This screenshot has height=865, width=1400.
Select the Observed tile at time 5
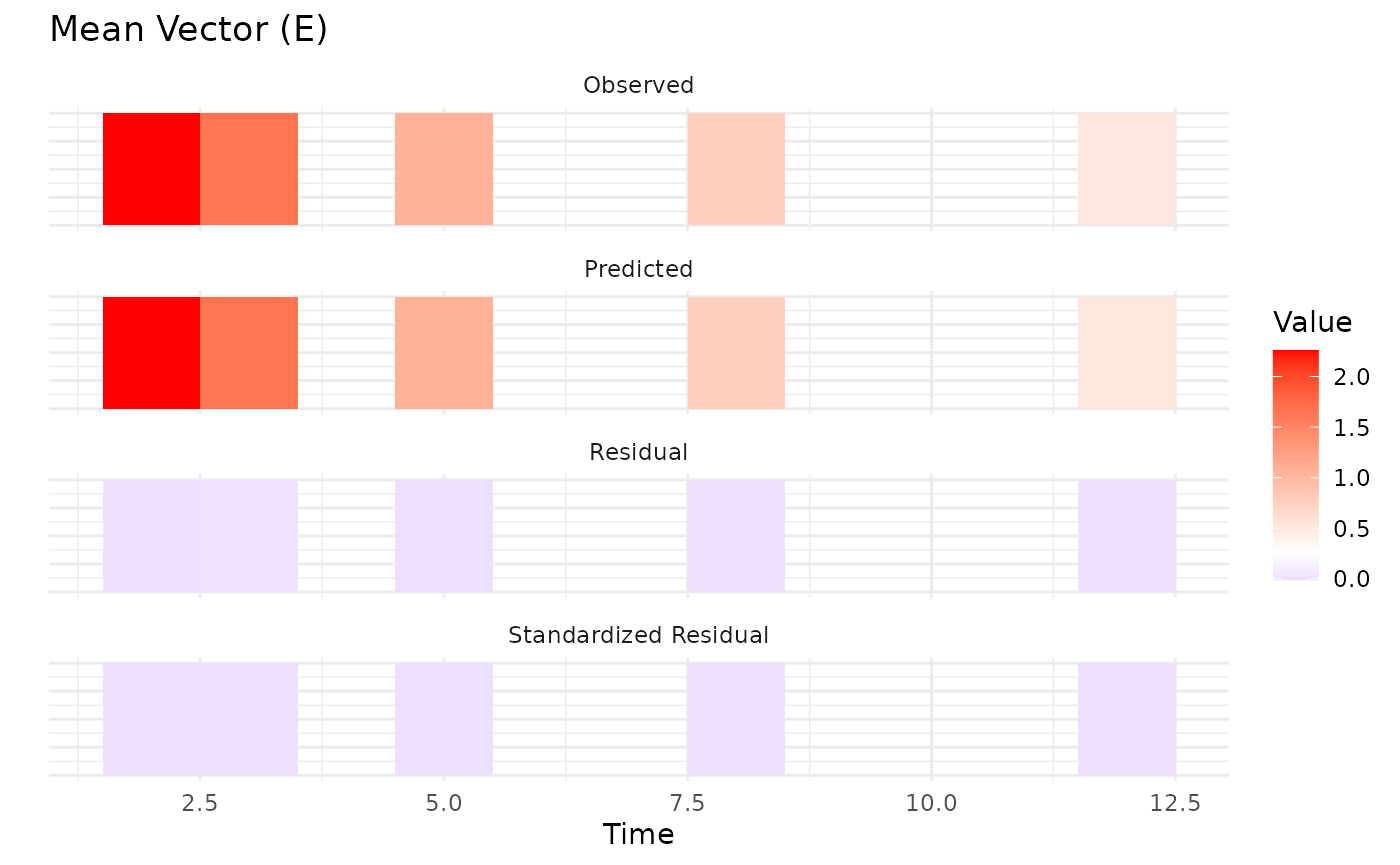coord(444,169)
